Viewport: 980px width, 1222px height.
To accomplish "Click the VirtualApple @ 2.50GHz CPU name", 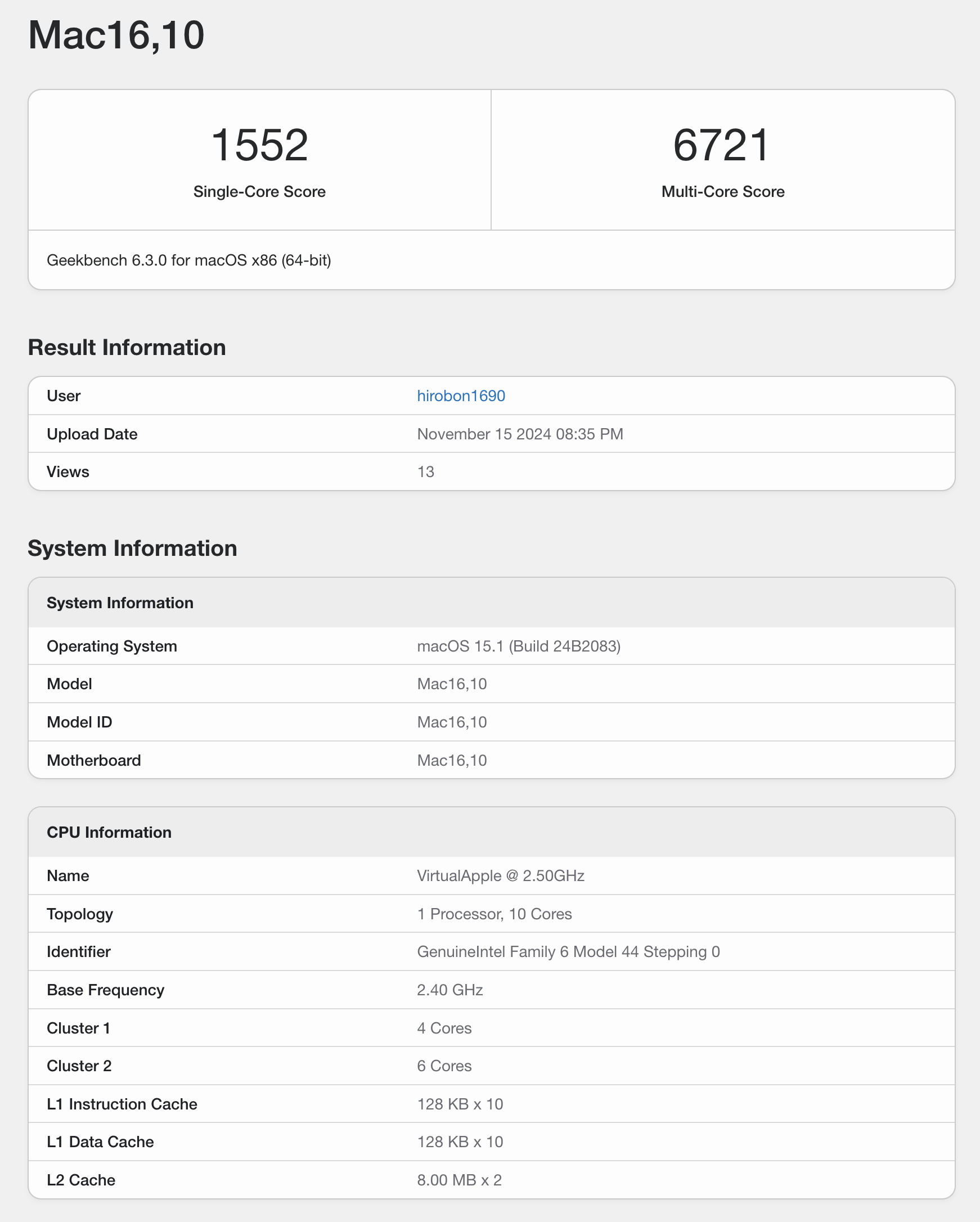I will (501, 875).
